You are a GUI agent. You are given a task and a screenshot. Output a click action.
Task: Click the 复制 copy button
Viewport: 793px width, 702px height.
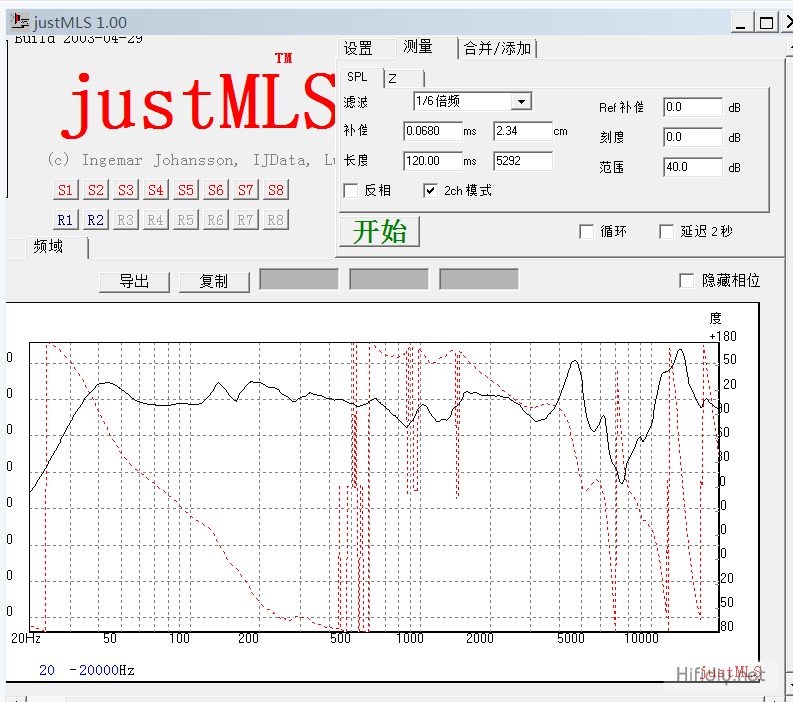(214, 282)
